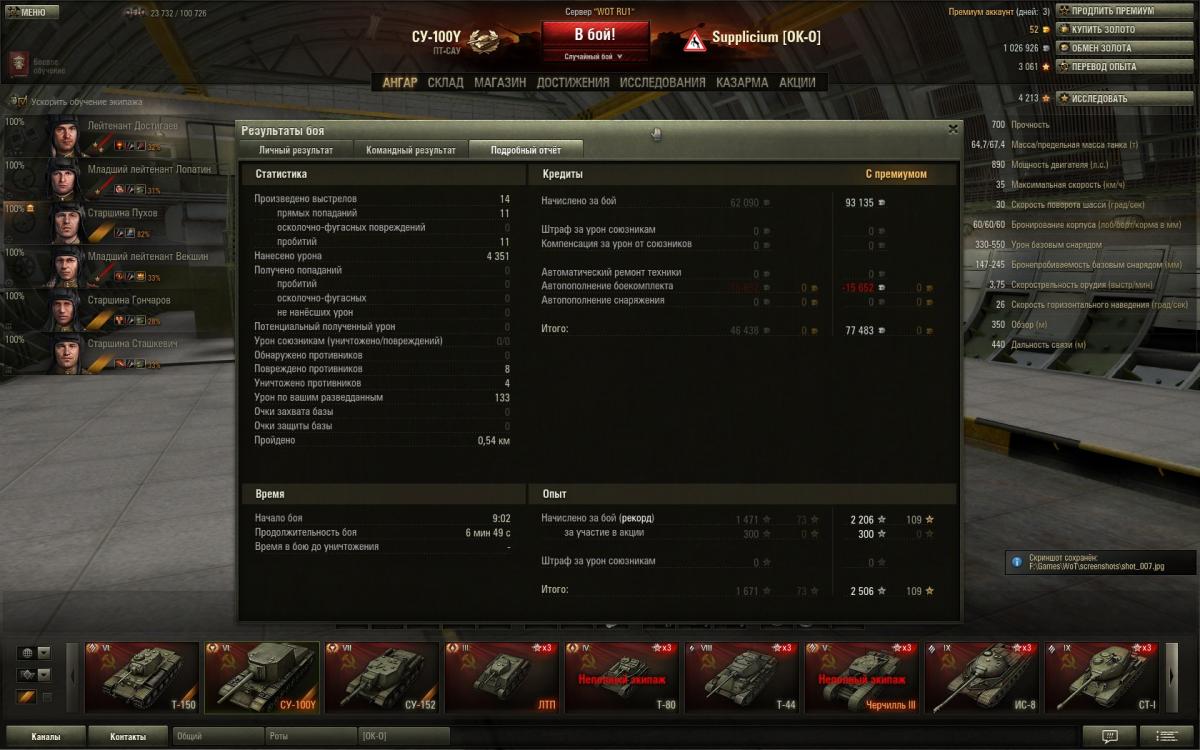Click carousel right scroll arrow

point(1172,677)
